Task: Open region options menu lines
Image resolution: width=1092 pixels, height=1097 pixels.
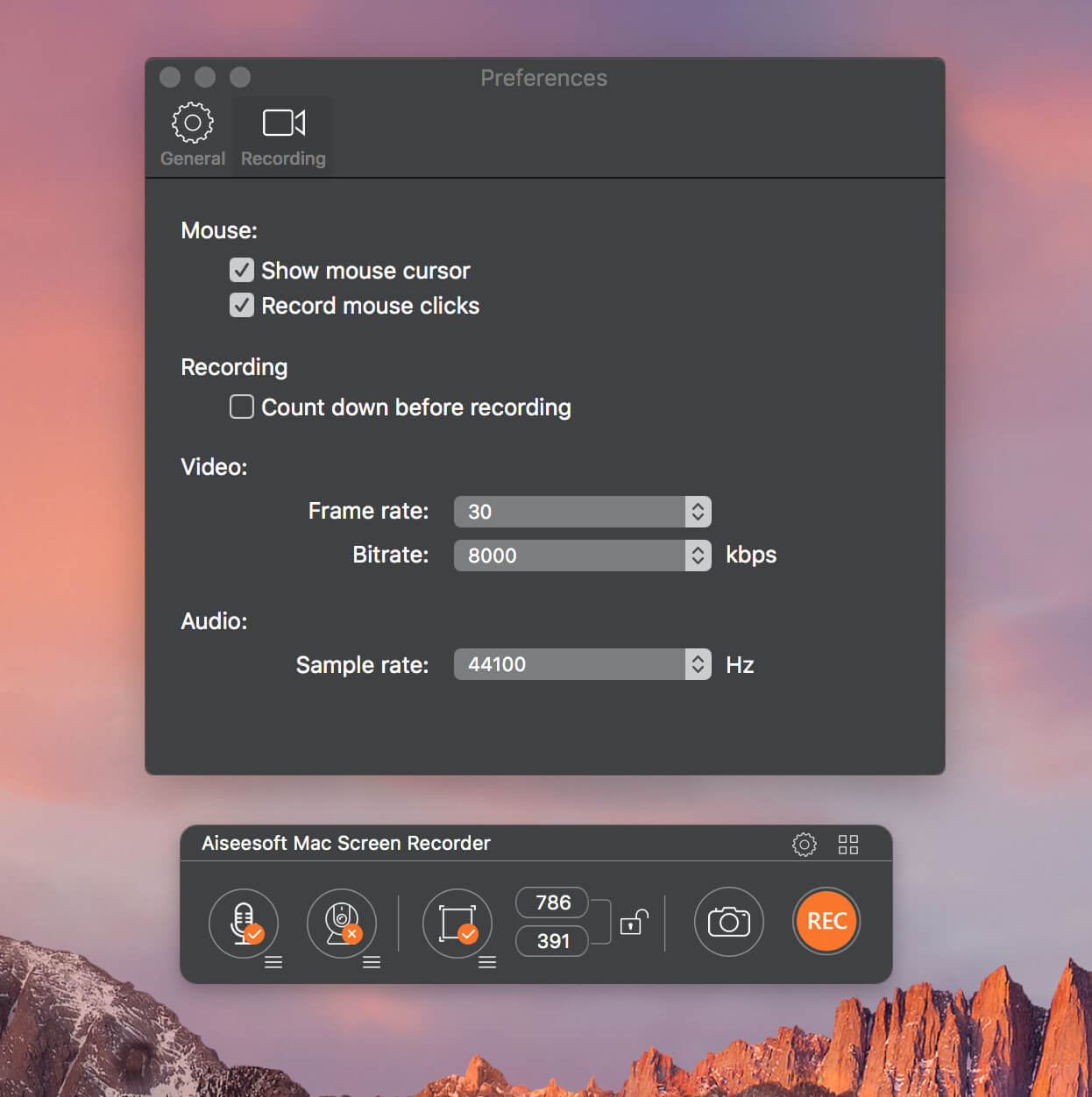Action: [x=487, y=962]
